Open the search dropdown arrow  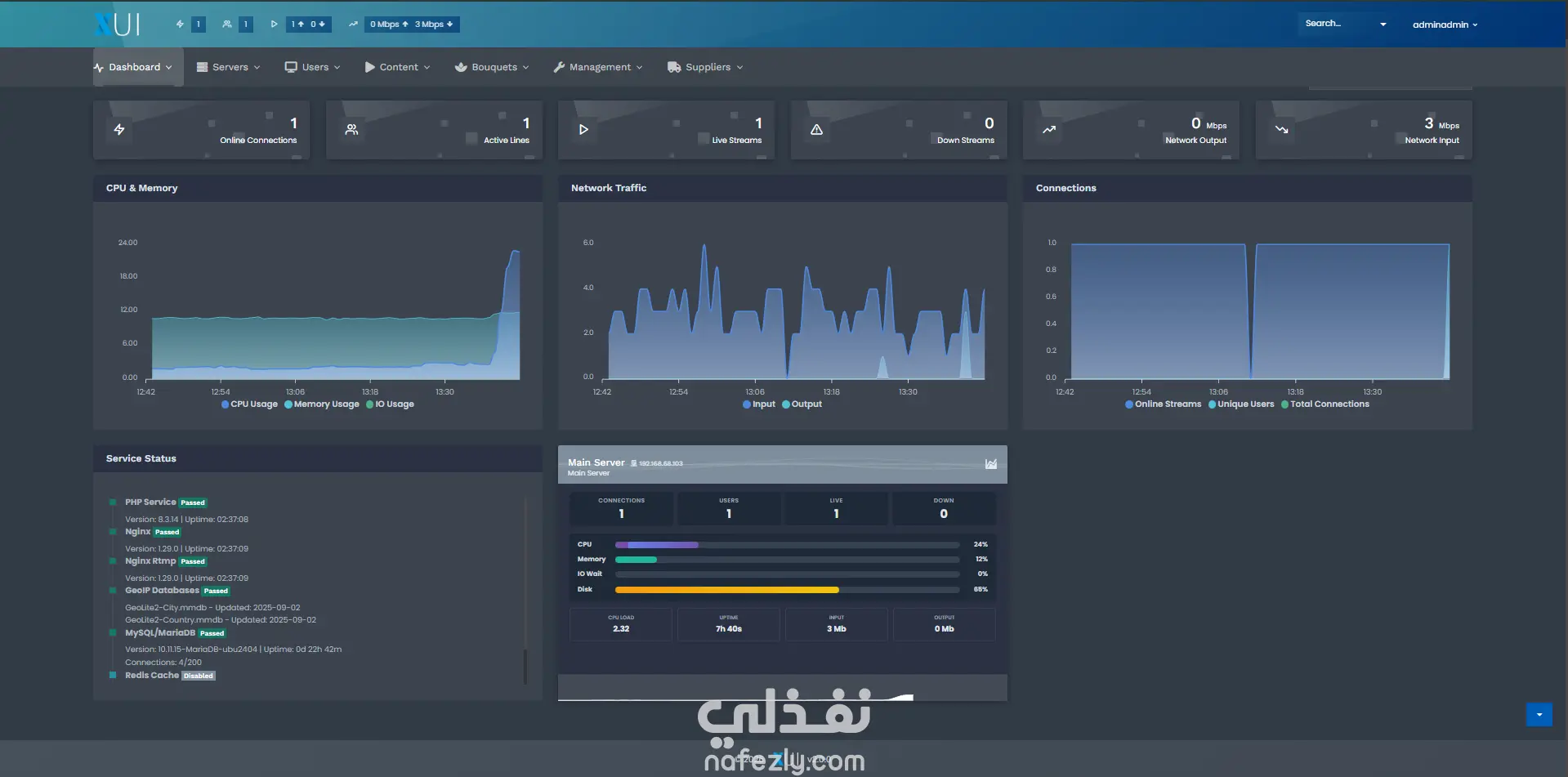[x=1383, y=25]
